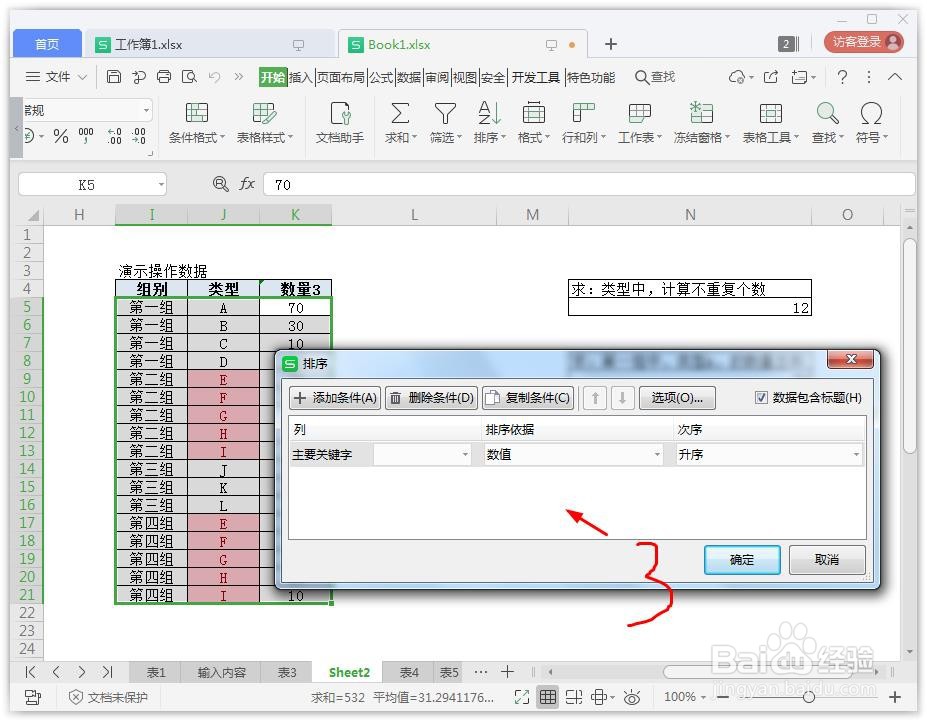Click the K5 name box
The width and height of the screenshot is (927, 721).
(x=85, y=184)
